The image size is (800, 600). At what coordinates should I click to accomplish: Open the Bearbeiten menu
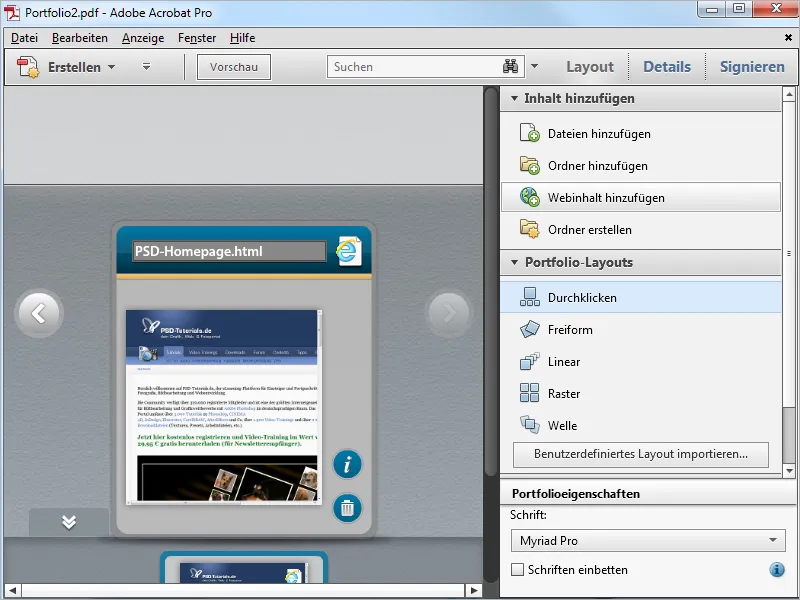80,38
